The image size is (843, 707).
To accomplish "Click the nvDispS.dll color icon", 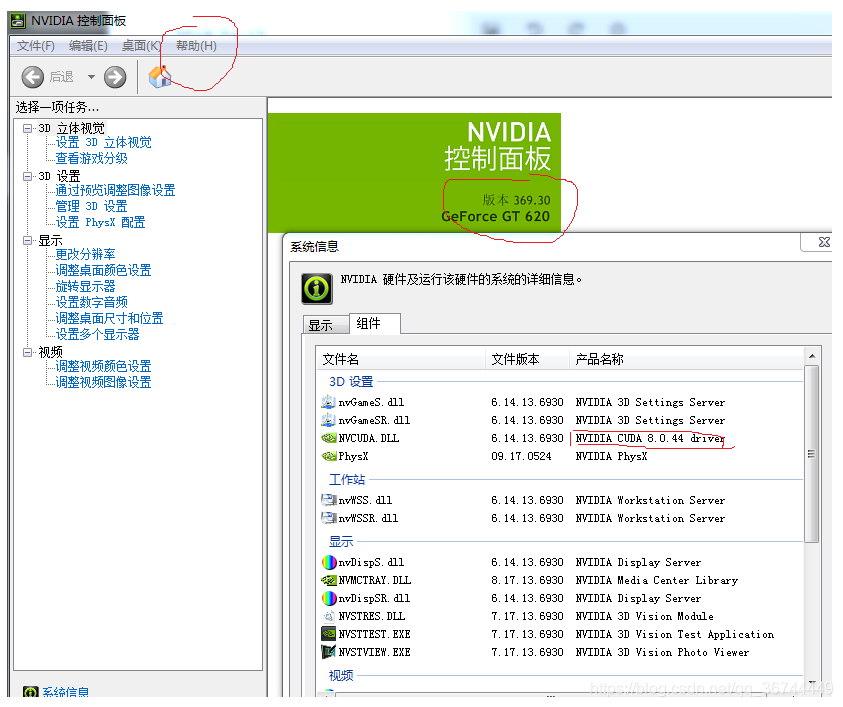I will 328,562.
